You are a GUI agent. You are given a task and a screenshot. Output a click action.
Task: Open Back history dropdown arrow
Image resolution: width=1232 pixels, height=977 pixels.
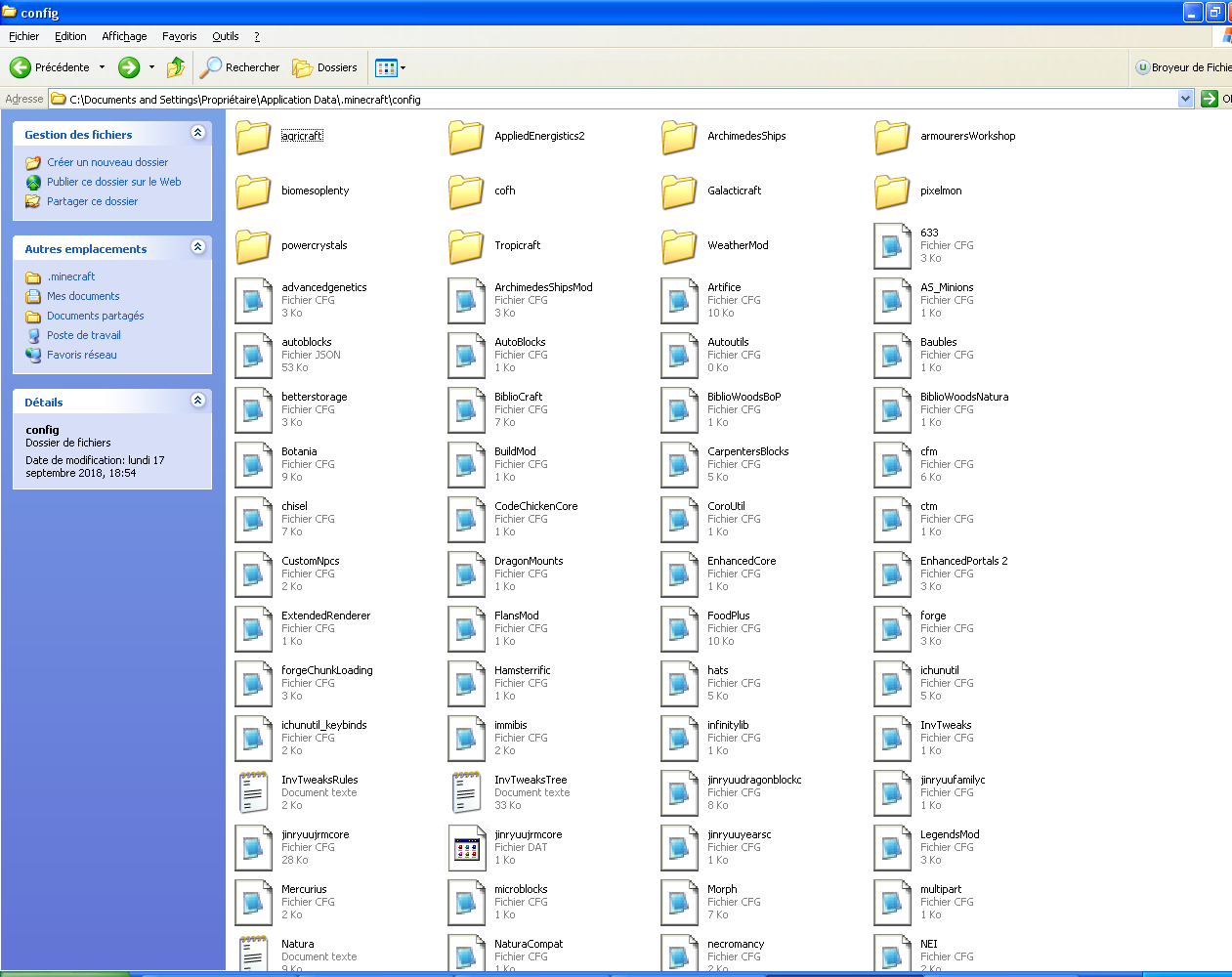pyautogui.click(x=102, y=67)
